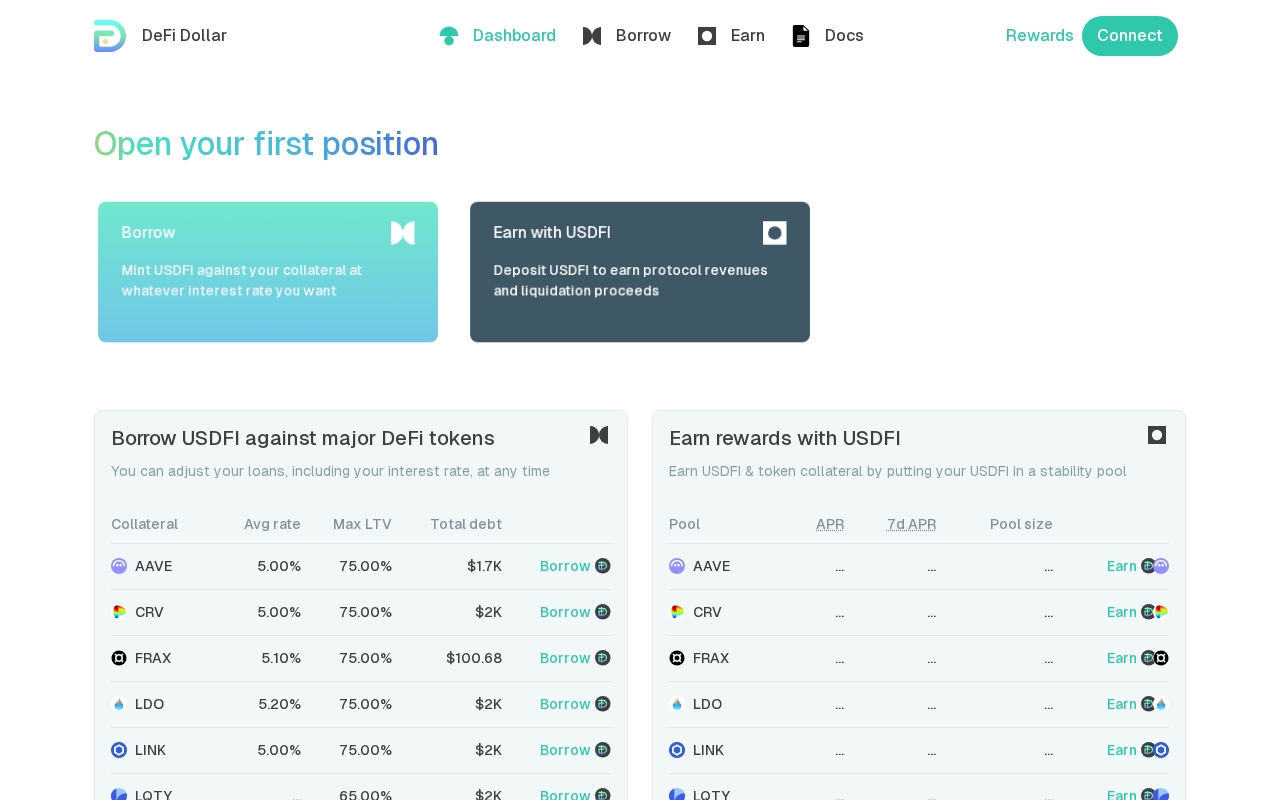The image size is (1280, 800).
Task: Open the Earn with USDFI card
Action: pyautogui.click(x=640, y=272)
